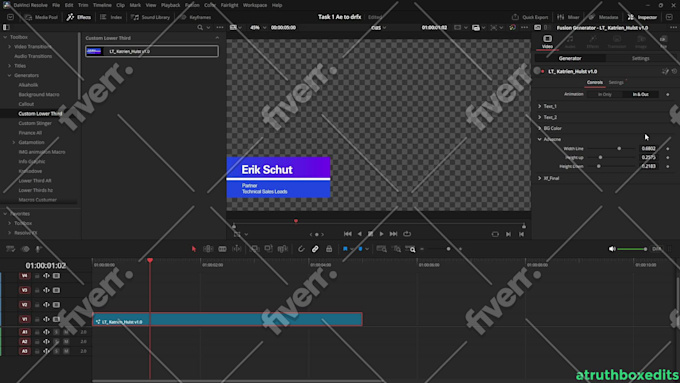The image size is (680, 383).
Task: Open the Playback menu
Action: pyautogui.click(x=170, y=5)
